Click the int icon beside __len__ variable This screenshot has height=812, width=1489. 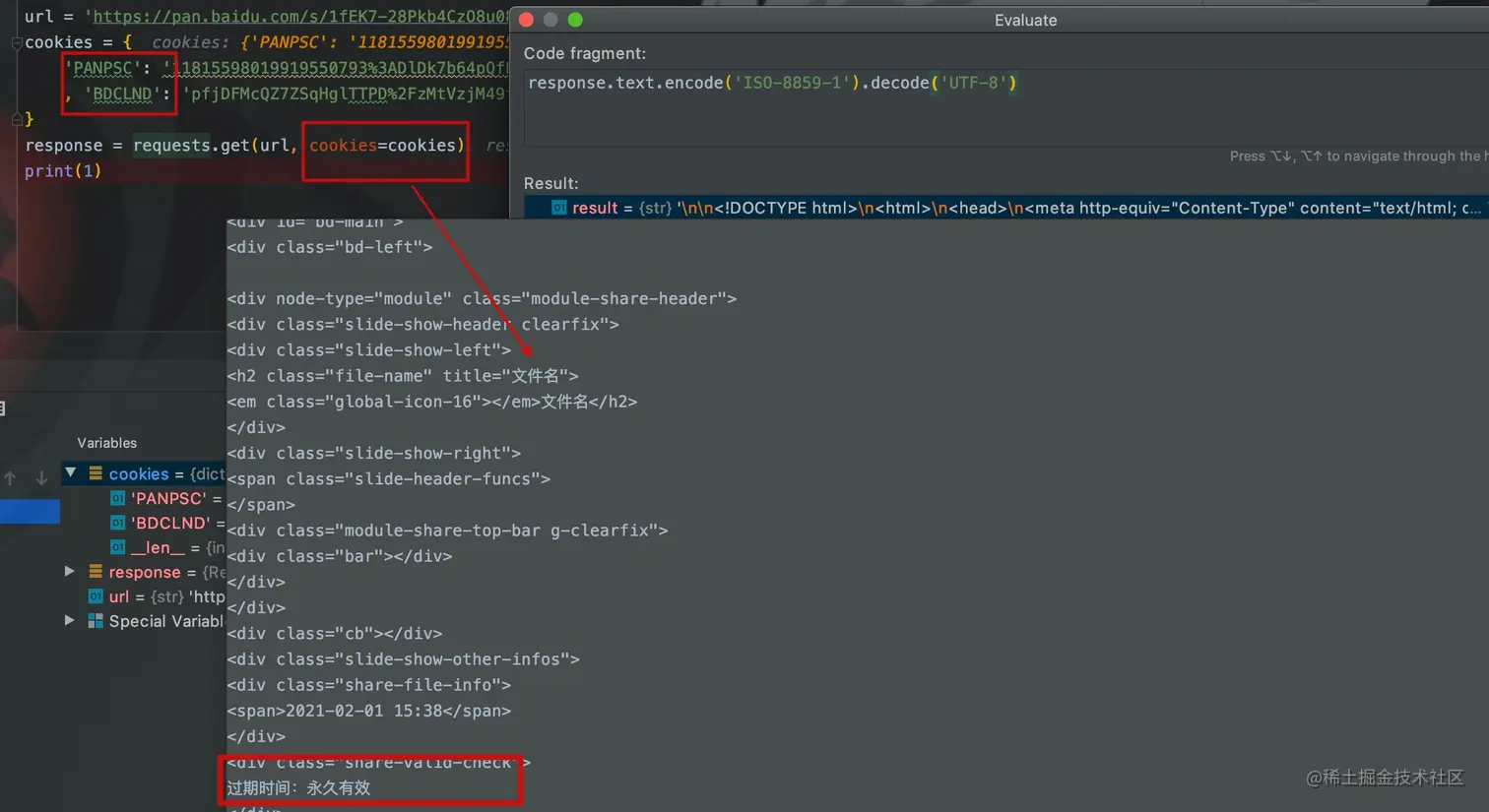pyautogui.click(x=118, y=547)
